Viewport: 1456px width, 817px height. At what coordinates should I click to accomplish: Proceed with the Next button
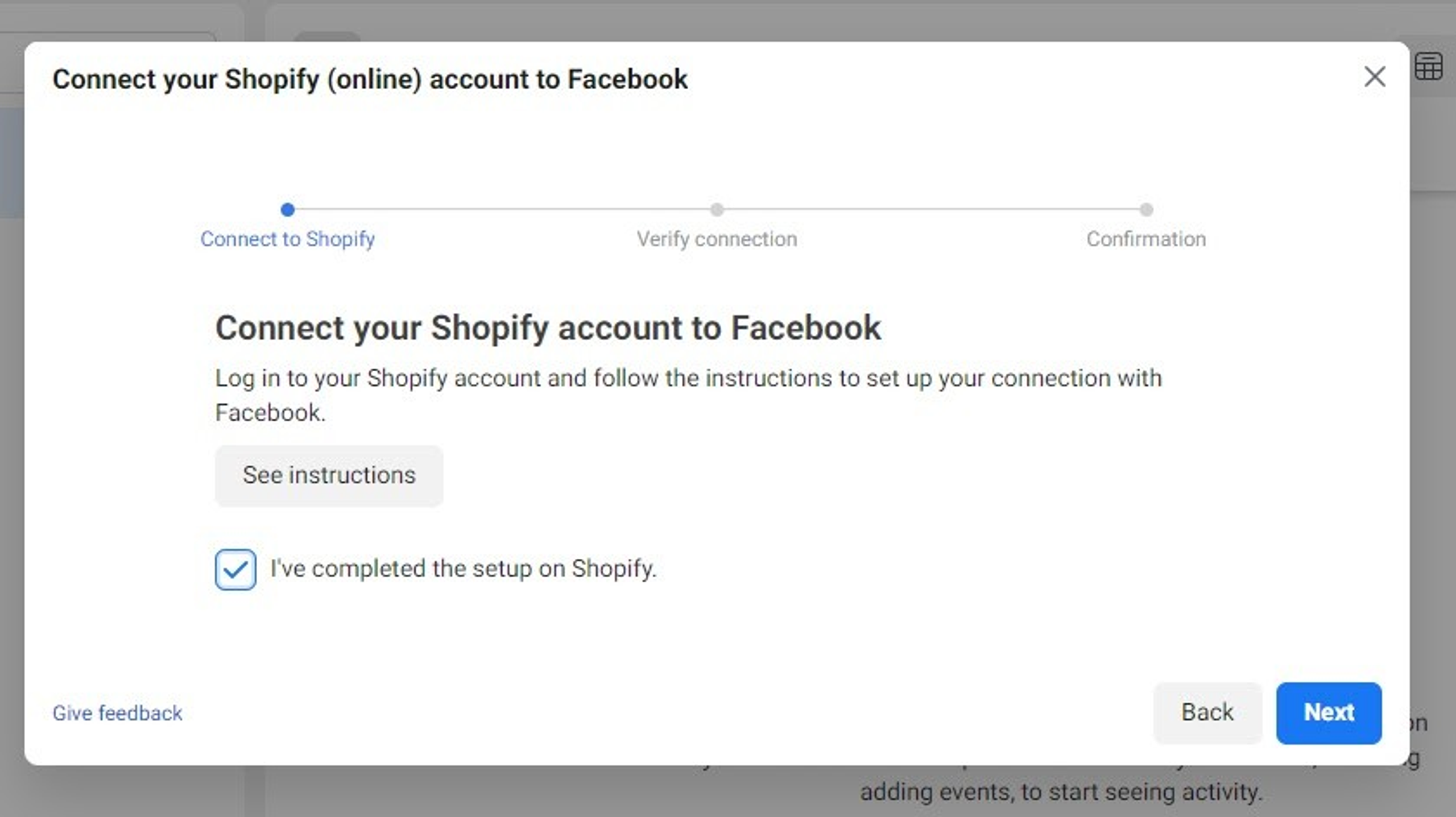tap(1329, 712)
